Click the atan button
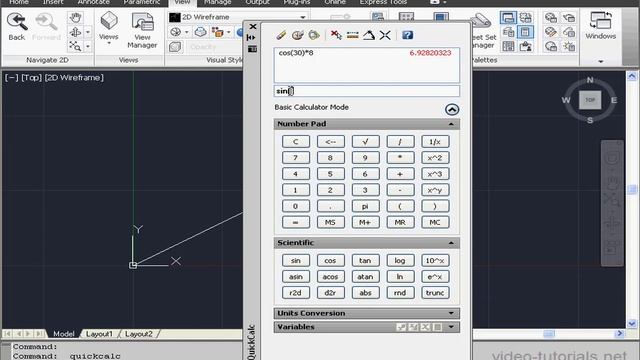 (365, 277)
